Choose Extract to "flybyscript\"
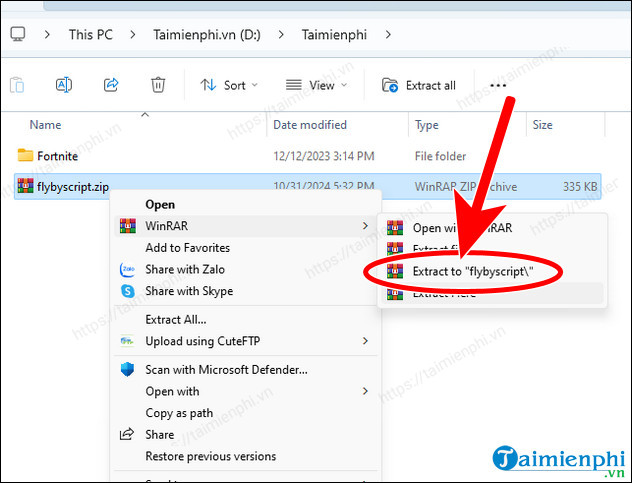 [x=473, y=272]
